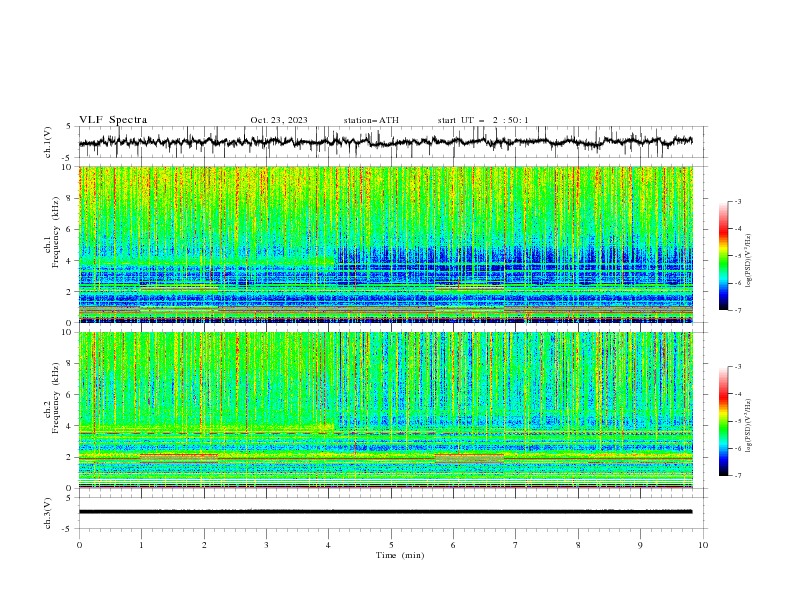Click the "ch.1(V)" axis label

coord(48,142)
